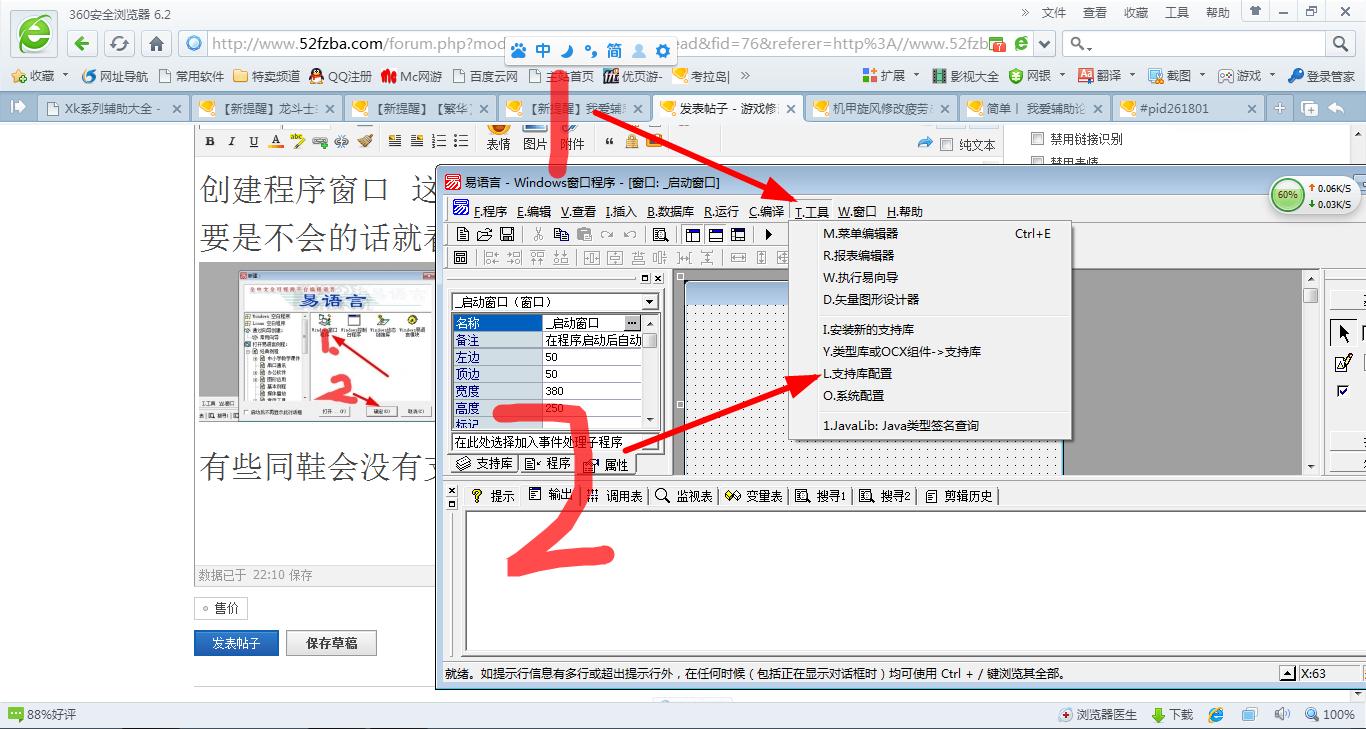
Task: Click the ellipsis button beside 名称 value
Action: (632, 323)
